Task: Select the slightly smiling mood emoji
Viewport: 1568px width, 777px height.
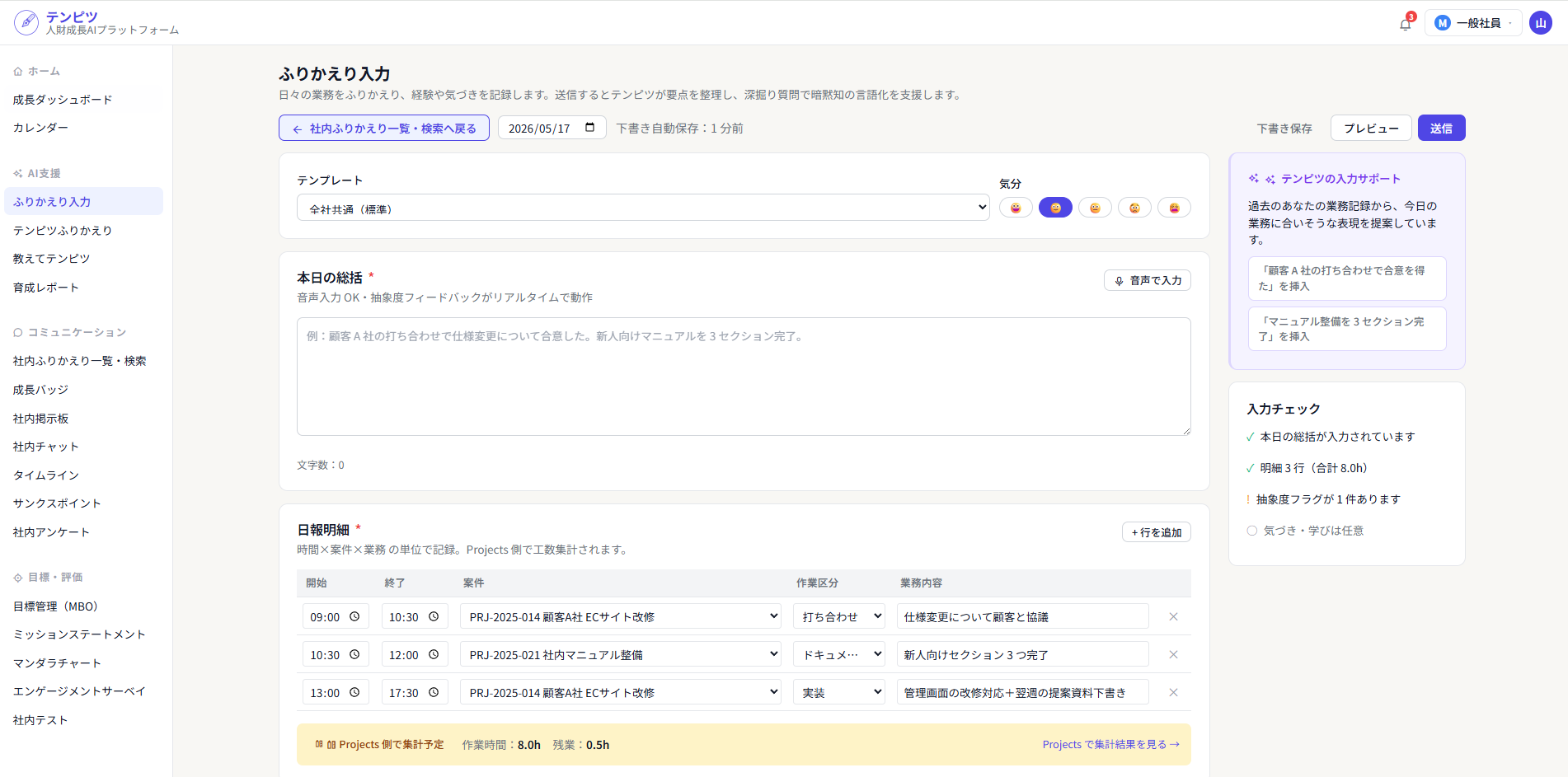Action: [x=1055, y=208]
